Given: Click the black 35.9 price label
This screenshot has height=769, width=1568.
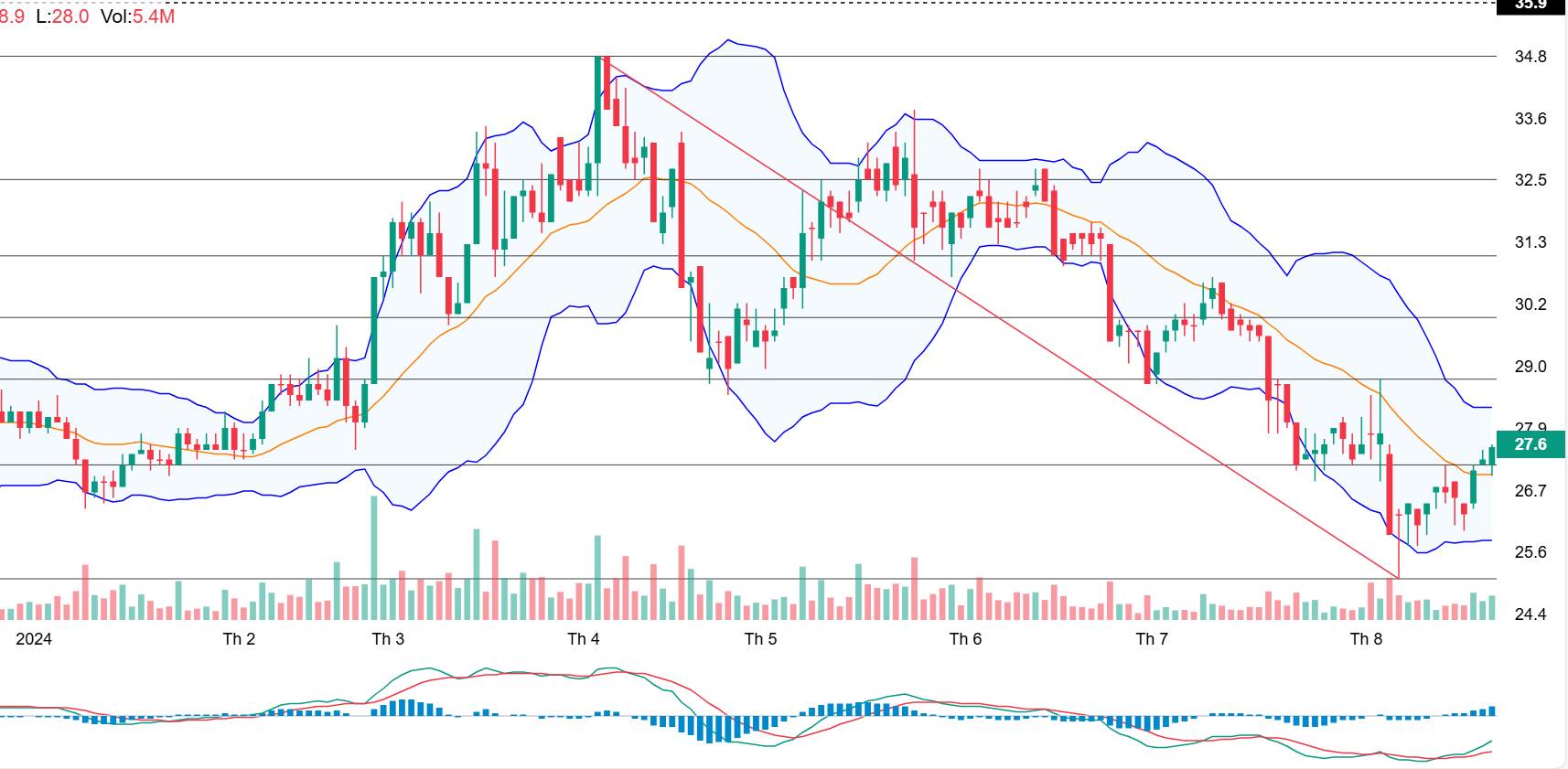Looking at the screenshot, I should click(1530, 5).
